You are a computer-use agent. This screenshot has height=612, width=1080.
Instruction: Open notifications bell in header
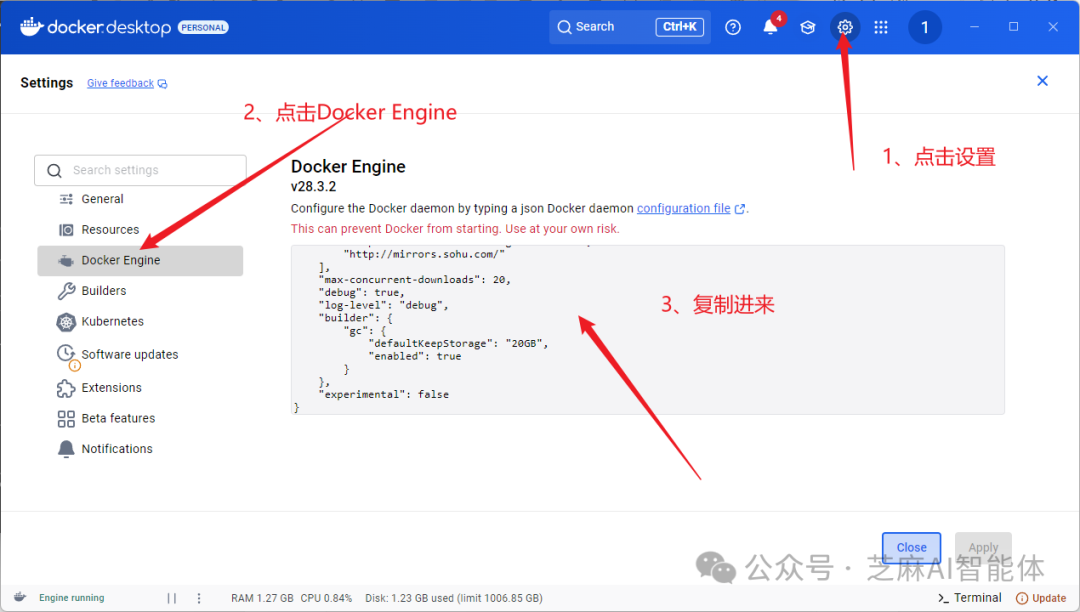pos(770,27)
